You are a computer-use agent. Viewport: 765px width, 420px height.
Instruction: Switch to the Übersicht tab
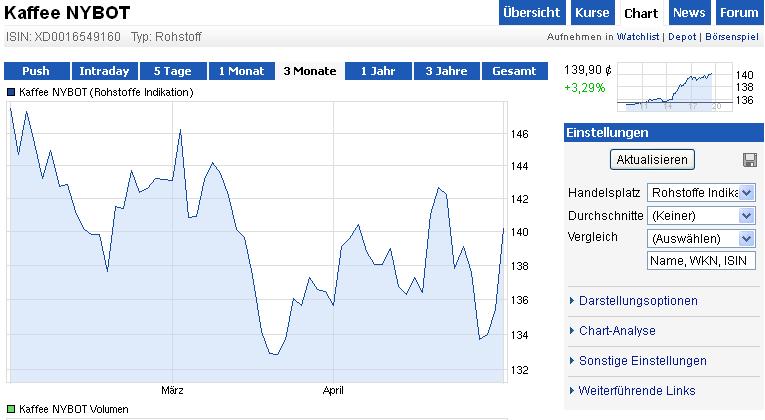pos(531,13)
